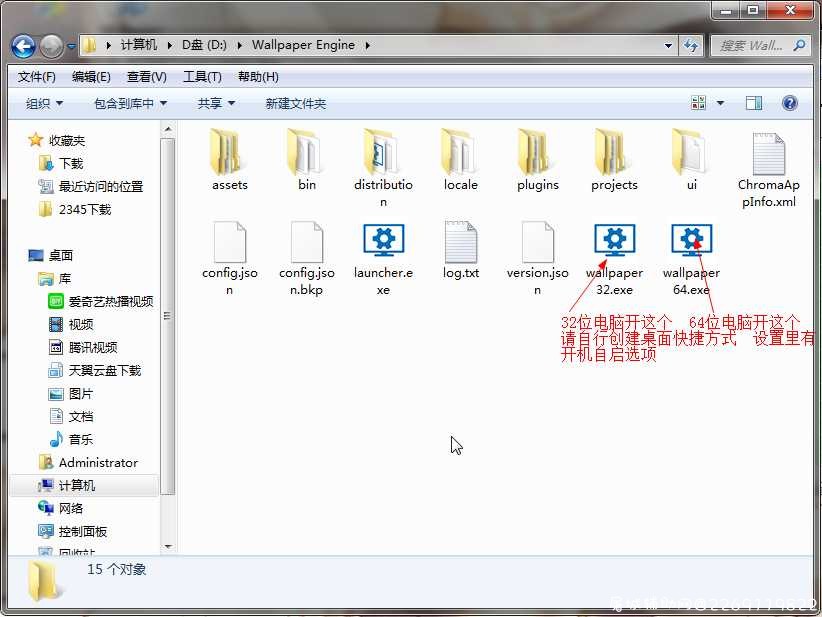Viewport: 822px width, 617px height.
Task: Click the navigation pane scroll-down arrow
Action: 168,547
